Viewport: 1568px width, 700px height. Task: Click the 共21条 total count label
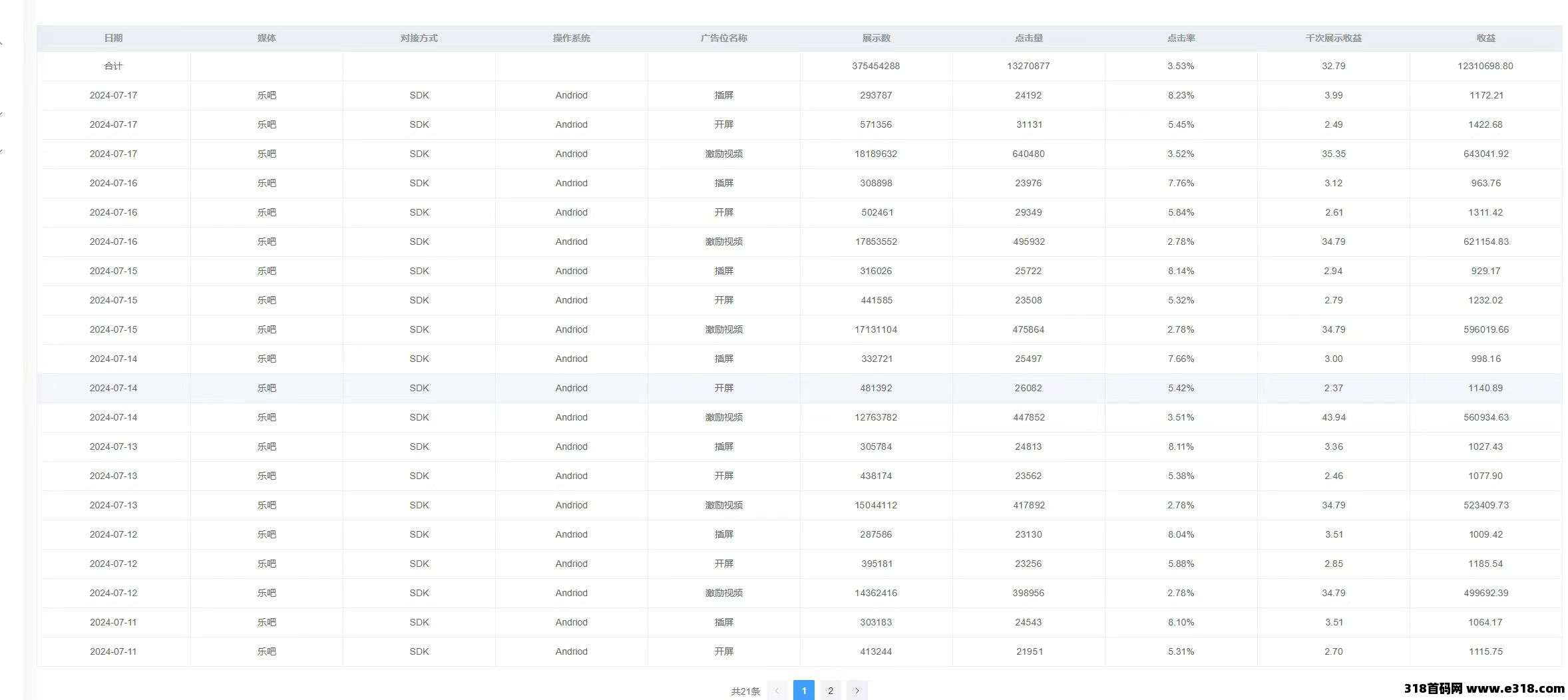[x=745, y=691]
